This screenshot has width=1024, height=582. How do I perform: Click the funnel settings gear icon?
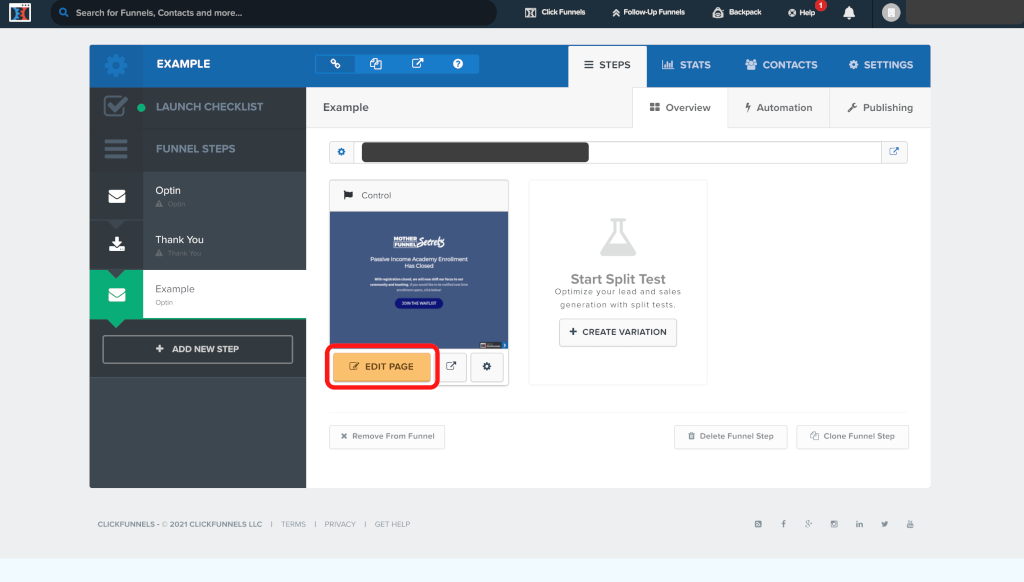(x=116, y=65)
